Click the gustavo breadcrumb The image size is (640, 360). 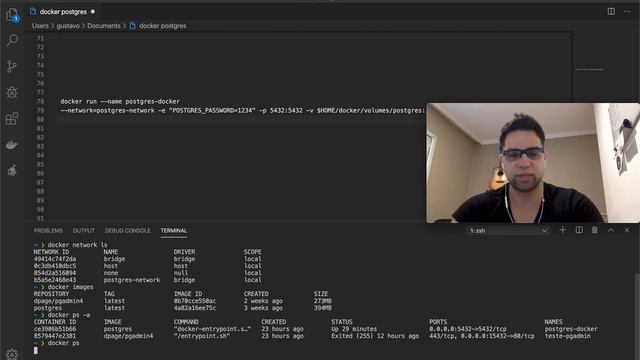tap(68, 26)
